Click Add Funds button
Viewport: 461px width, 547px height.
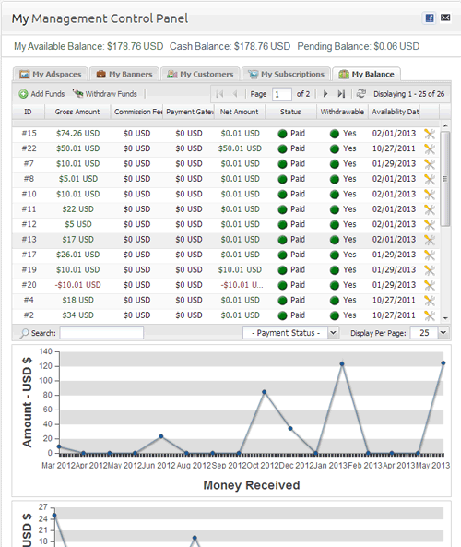coord(42,94)
